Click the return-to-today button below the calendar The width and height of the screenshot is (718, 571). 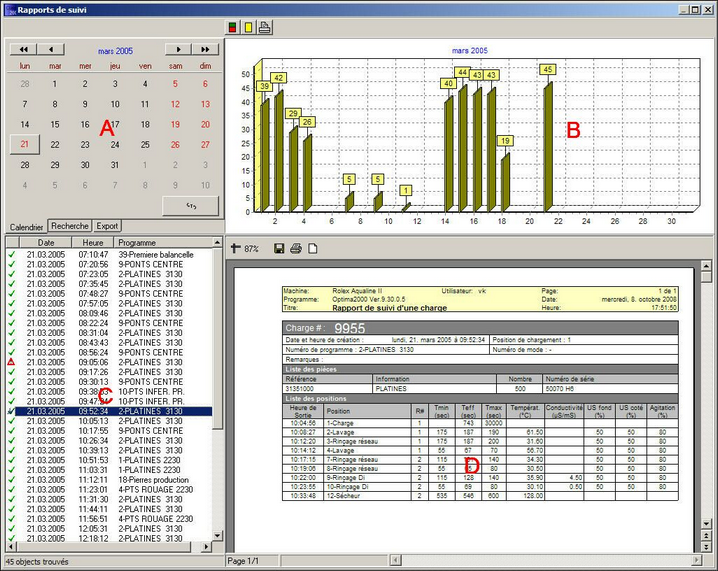point(191,206)
